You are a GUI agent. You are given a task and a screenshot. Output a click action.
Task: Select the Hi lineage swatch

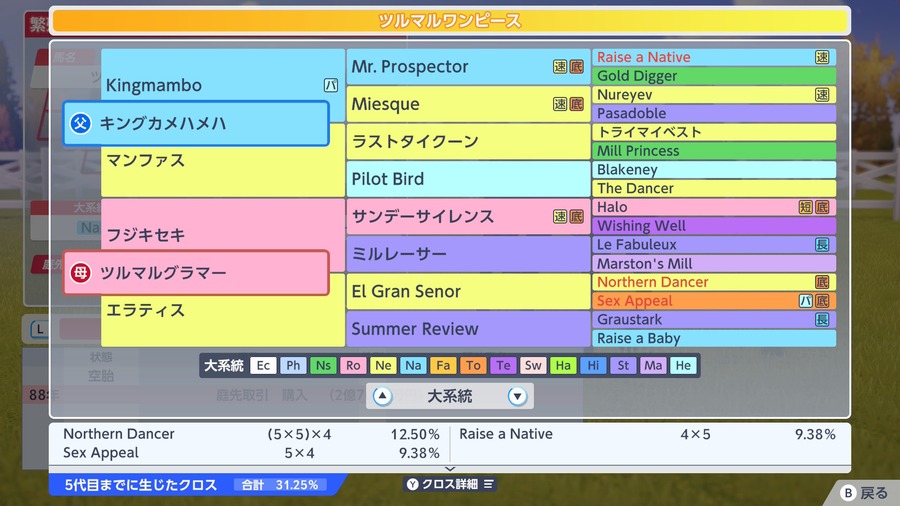pos(593,365)
